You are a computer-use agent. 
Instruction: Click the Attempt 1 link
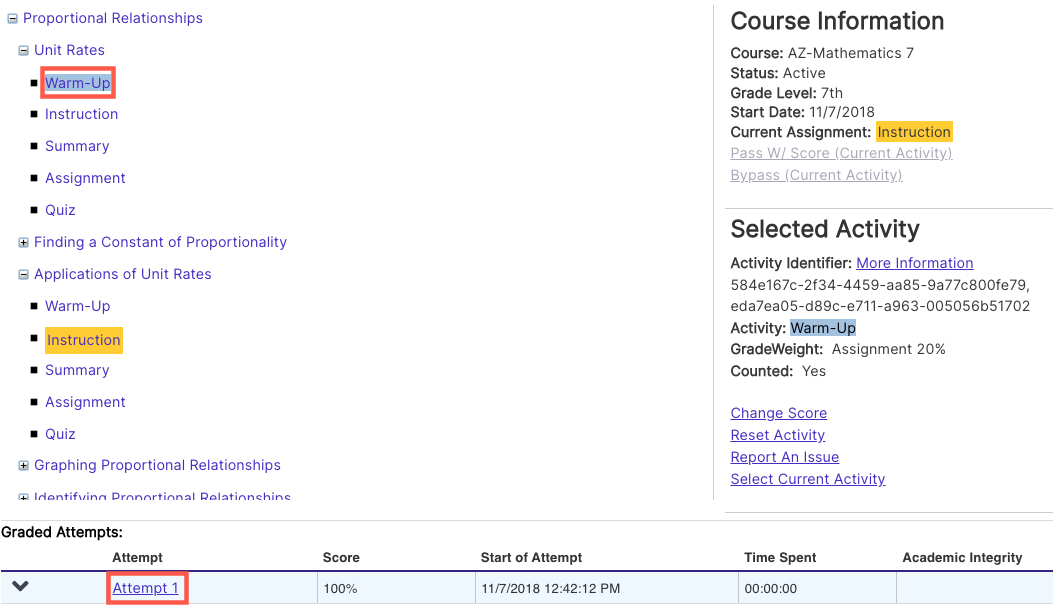146,588
